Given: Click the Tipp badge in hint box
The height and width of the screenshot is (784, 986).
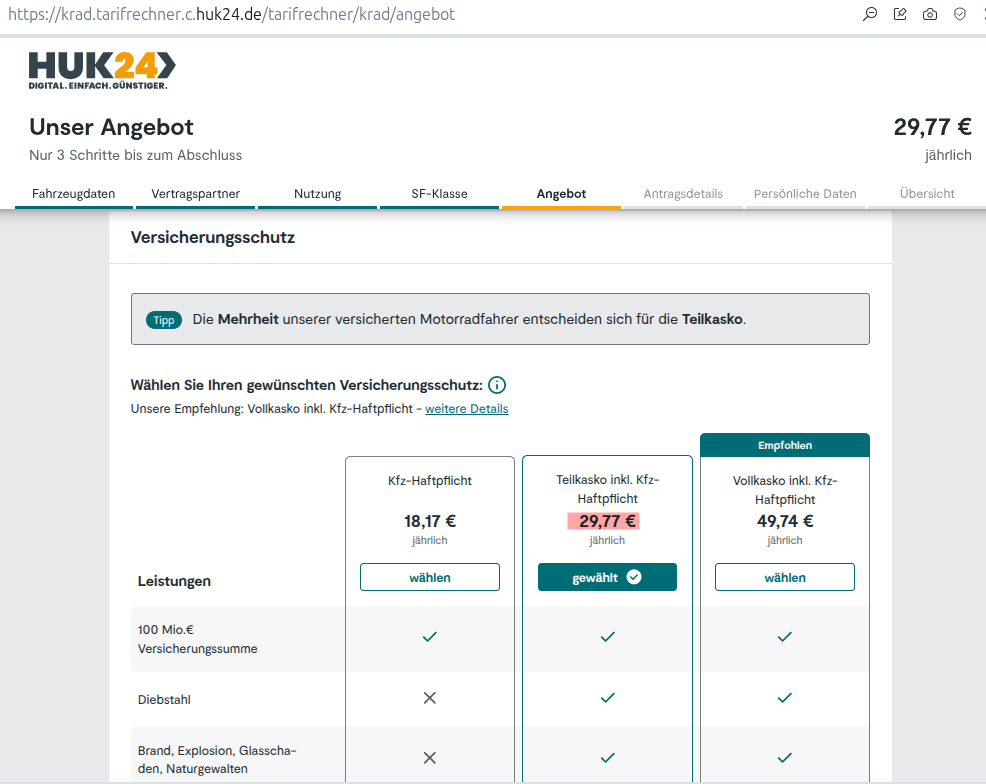Looking at the screenshot, I should (x=164, y=320).
